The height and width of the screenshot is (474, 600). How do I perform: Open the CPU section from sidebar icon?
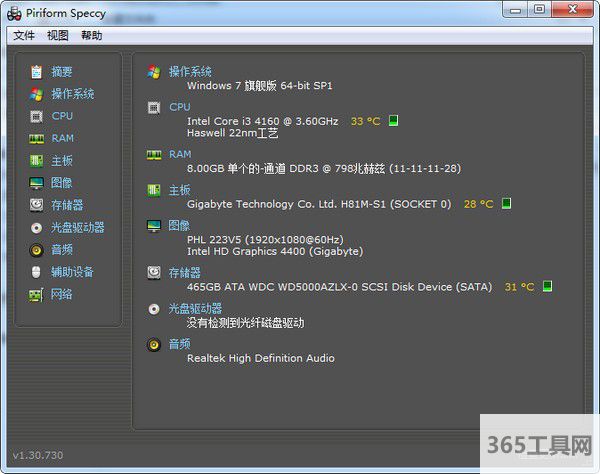36,116
